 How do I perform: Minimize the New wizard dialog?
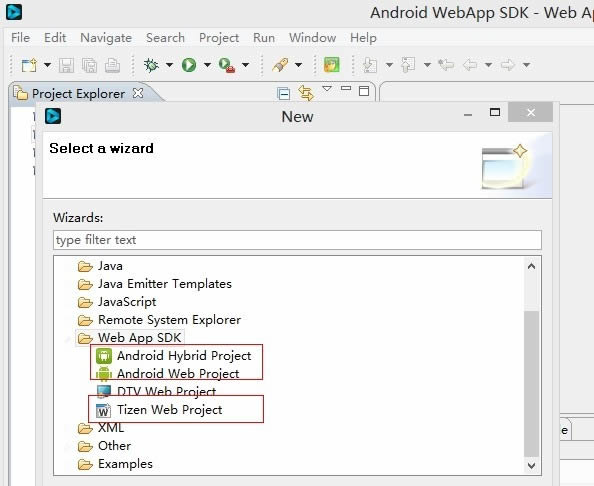[468, 114]
